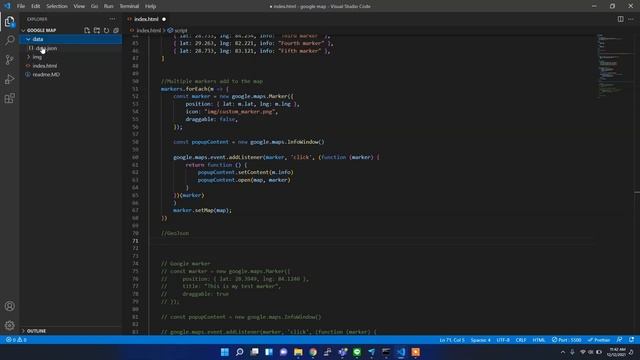
Task: Open the Windows Start menu
Action: point(224,352)
